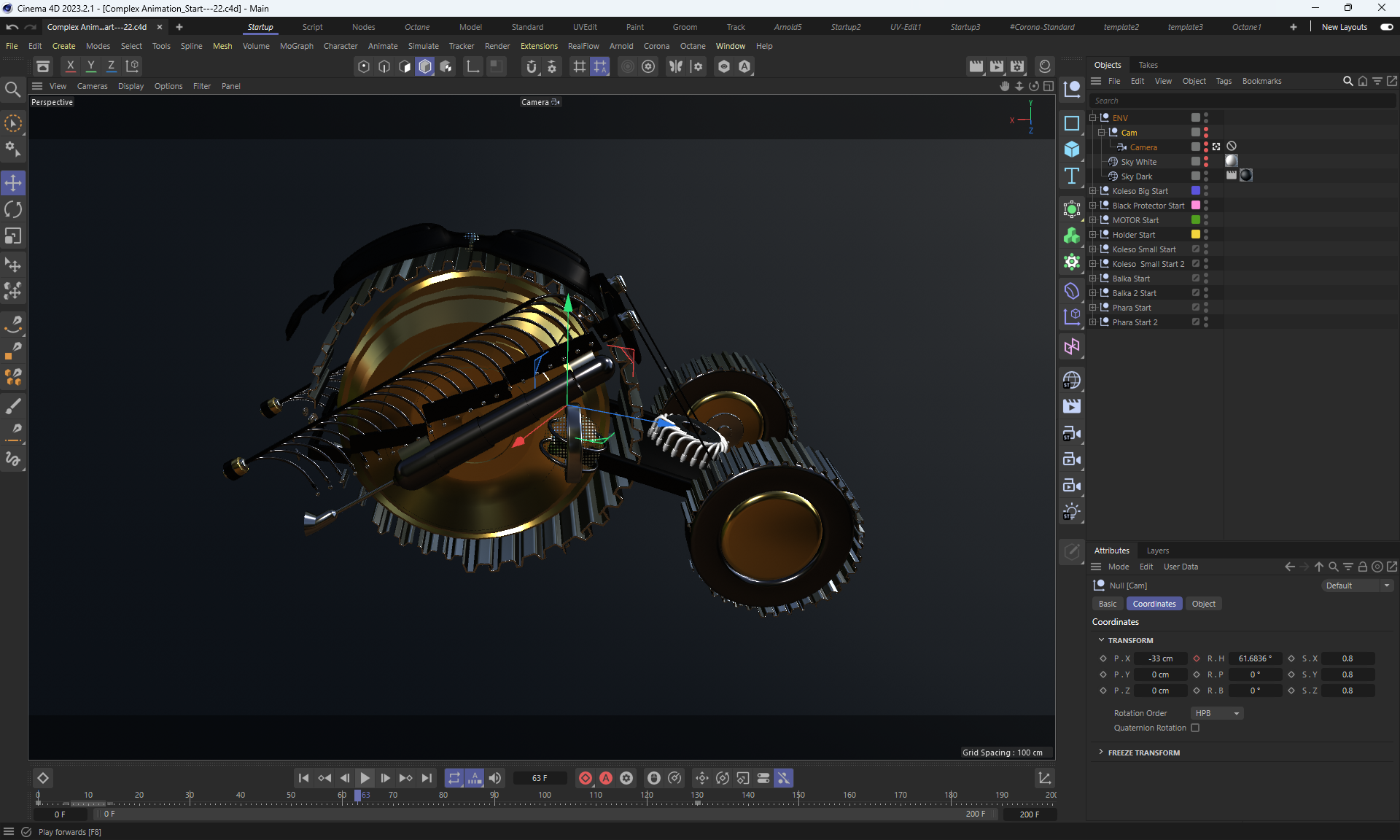Open the Rotation Order HPB dropdown
This screenshot has width=1400, height=840.
point(1216,713)
